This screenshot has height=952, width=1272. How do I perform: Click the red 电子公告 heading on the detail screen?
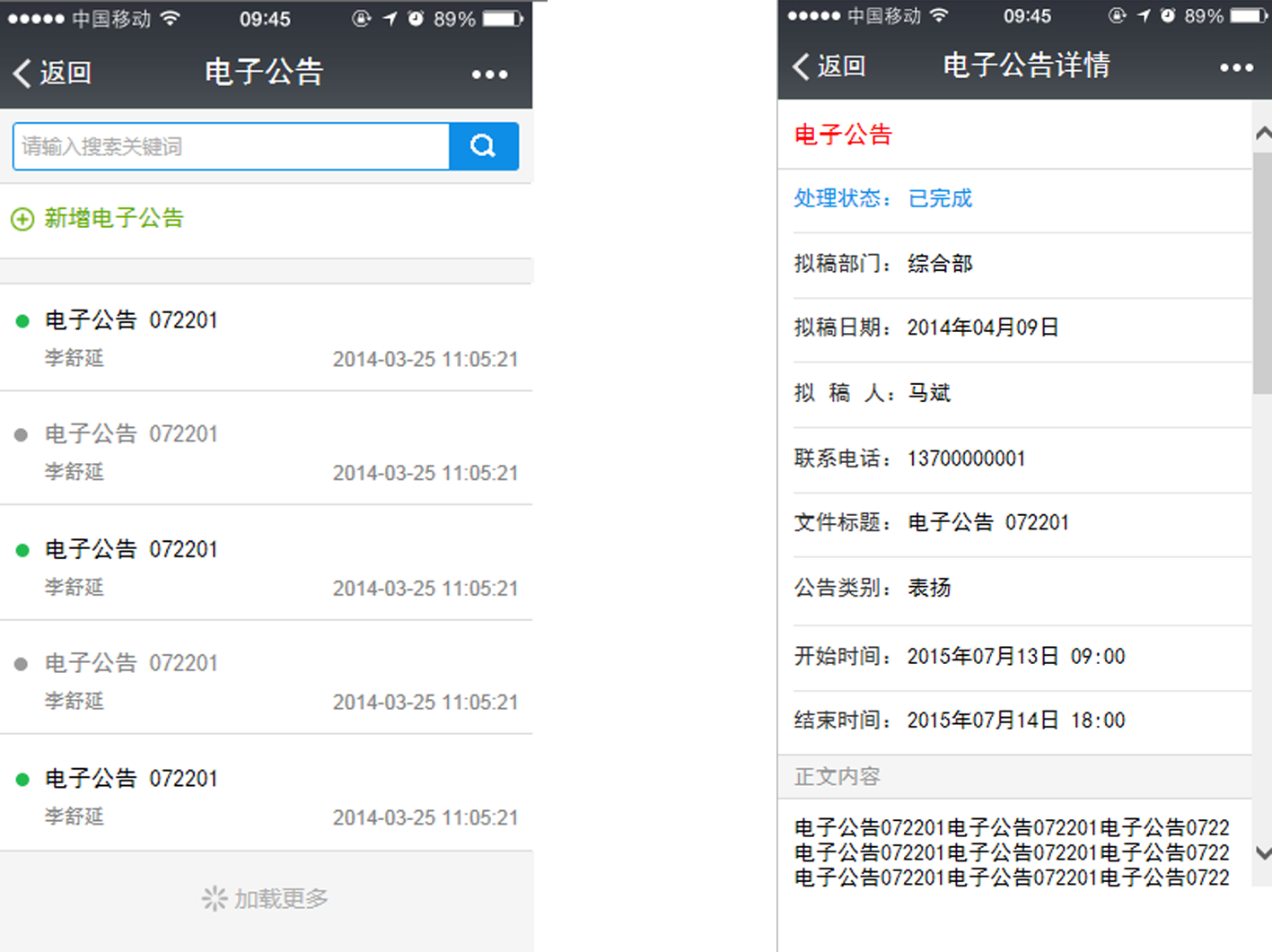pos(843,135)
